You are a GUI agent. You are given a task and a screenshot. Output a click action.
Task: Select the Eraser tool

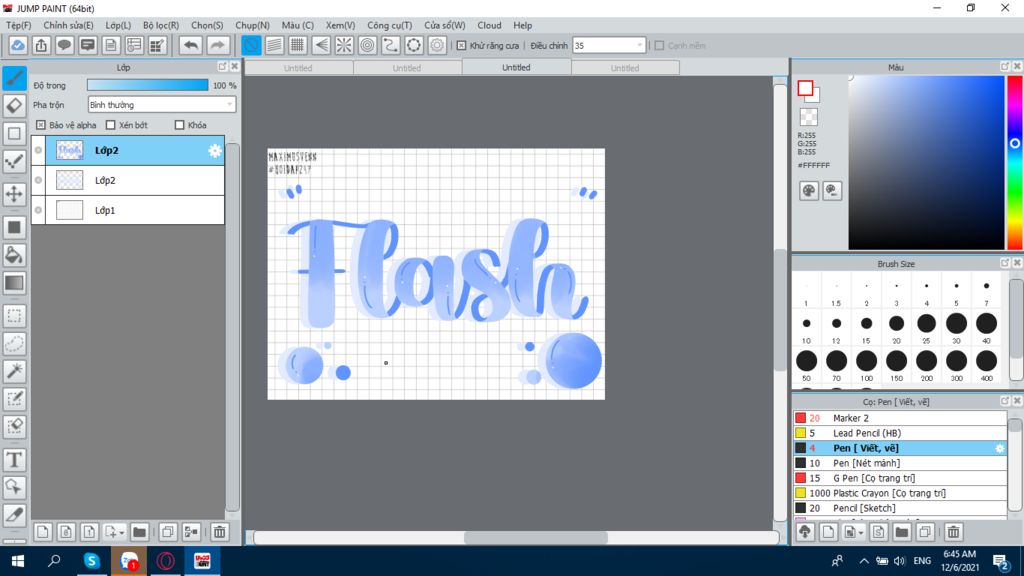pyautogui.click(x=14, y=106)
